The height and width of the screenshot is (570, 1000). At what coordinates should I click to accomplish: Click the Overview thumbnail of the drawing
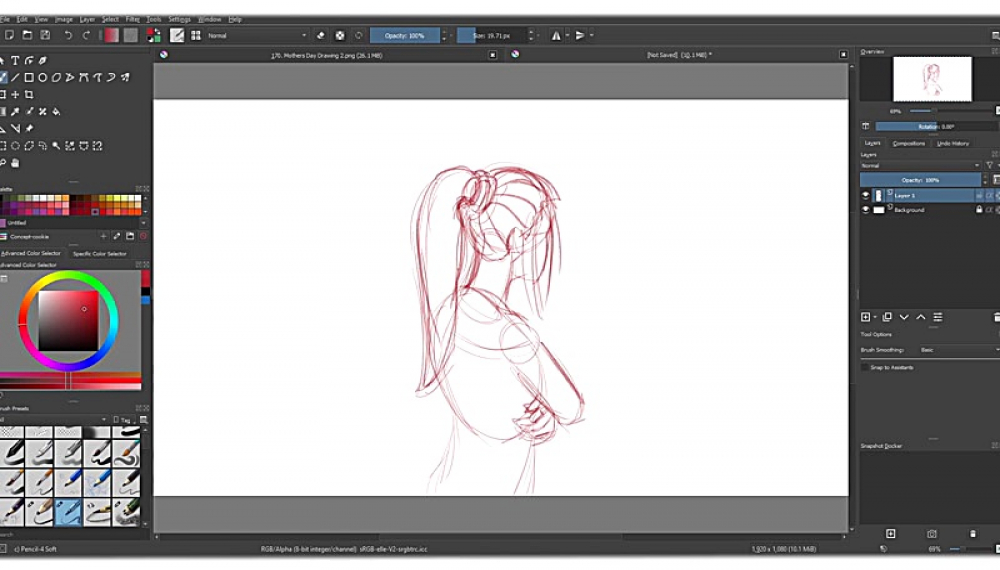tap(932, 79)
